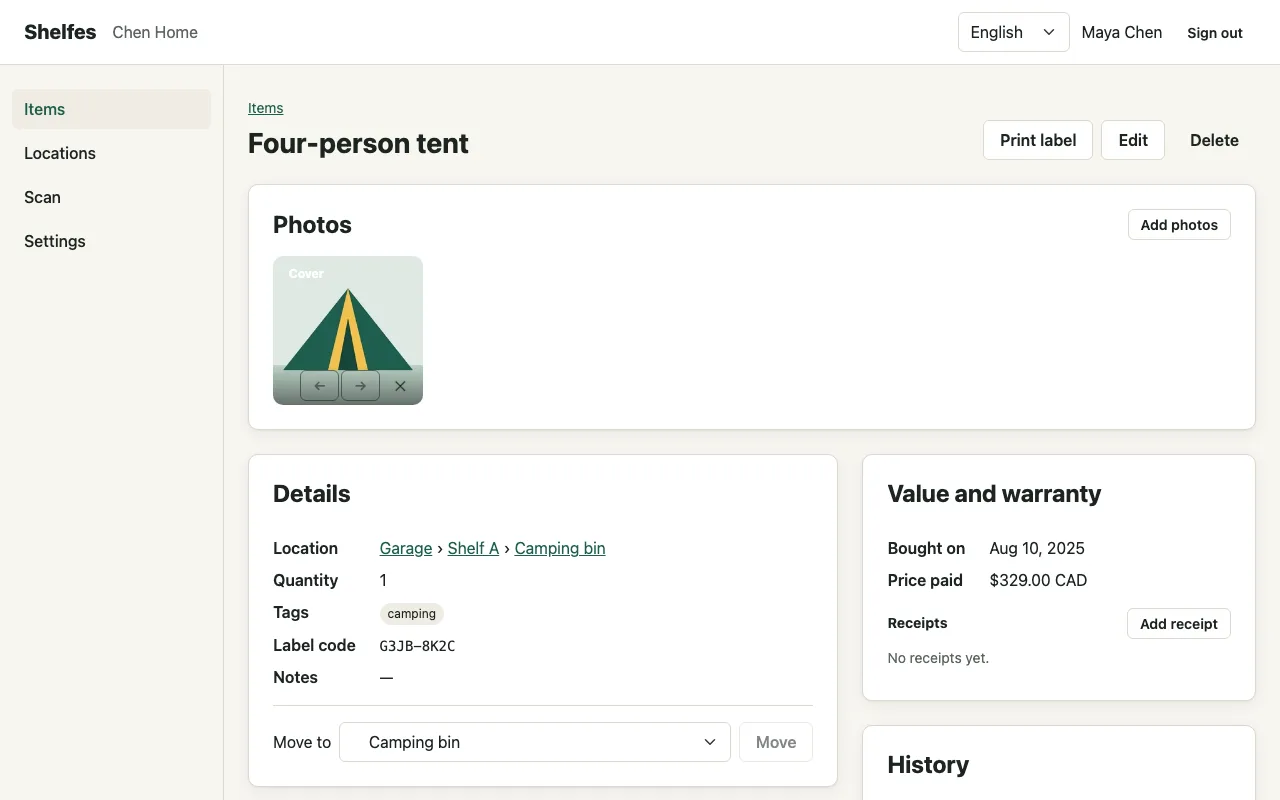
Task: Delete the Four-person tent item
Action: coord(1214,140)
